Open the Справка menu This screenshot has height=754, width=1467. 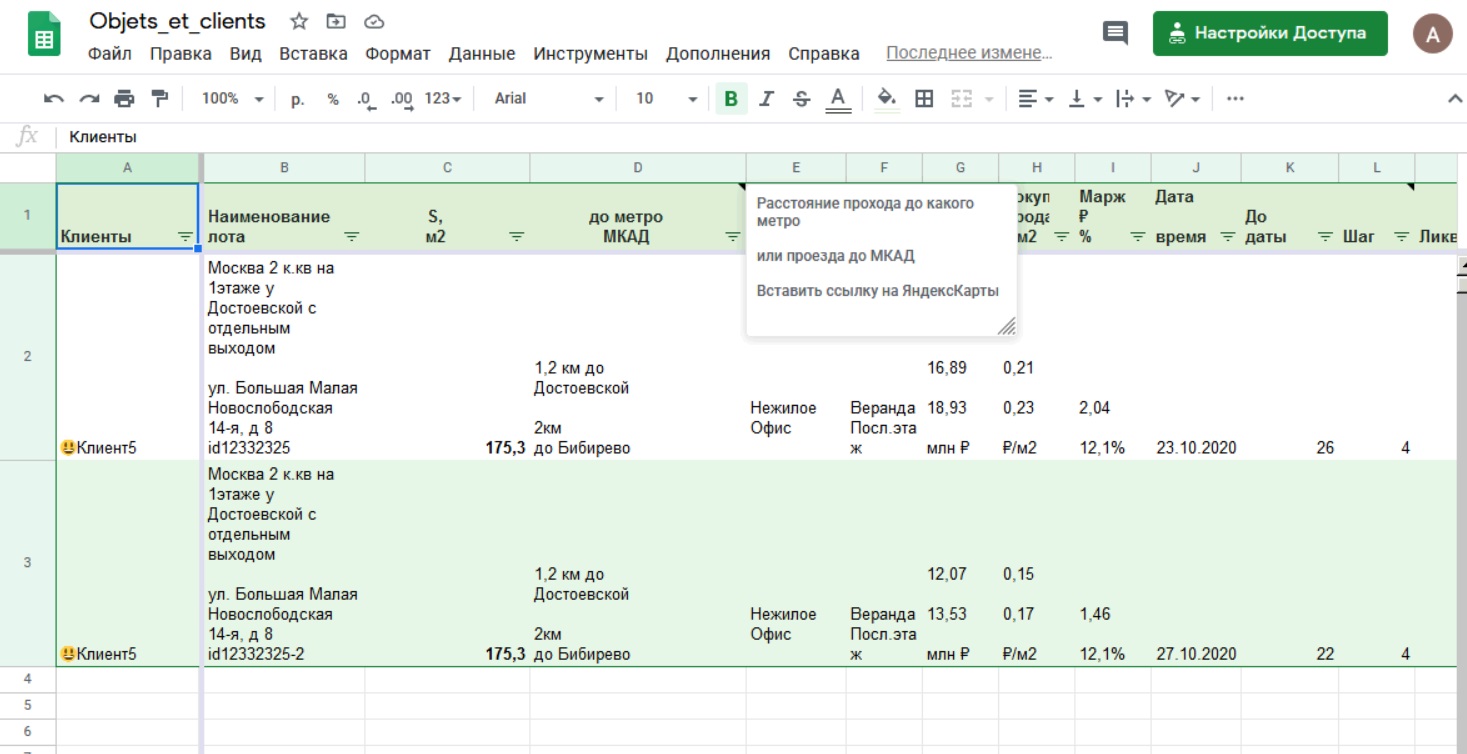(x=824, y=53)
